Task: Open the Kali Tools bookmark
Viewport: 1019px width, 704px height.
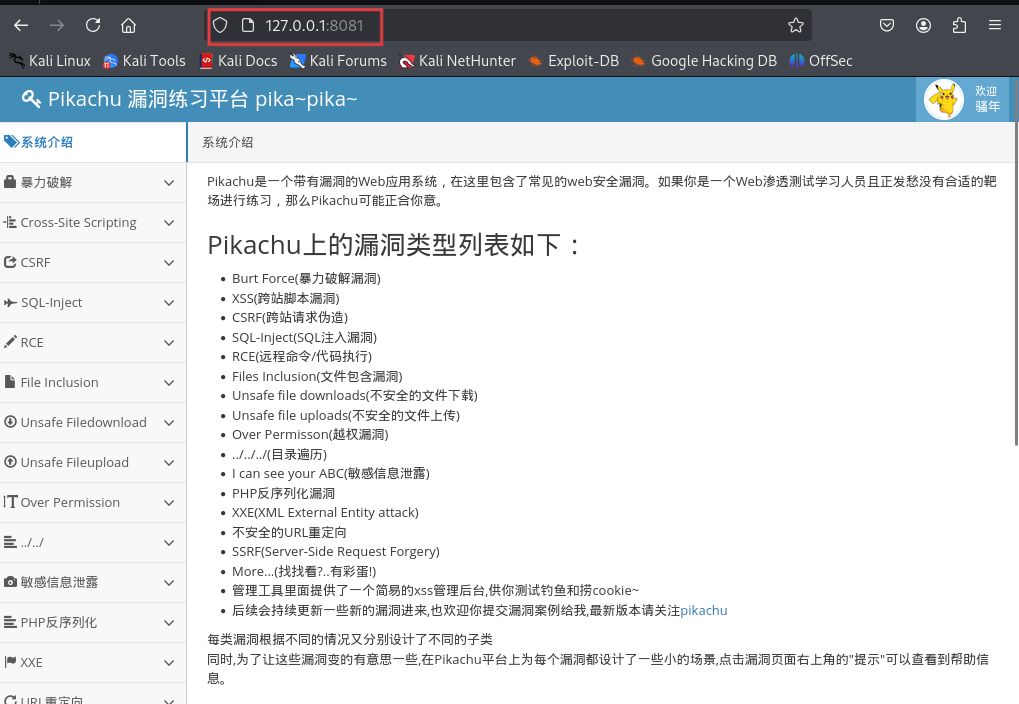Action: pyautogui.click(x=144, y=61)
